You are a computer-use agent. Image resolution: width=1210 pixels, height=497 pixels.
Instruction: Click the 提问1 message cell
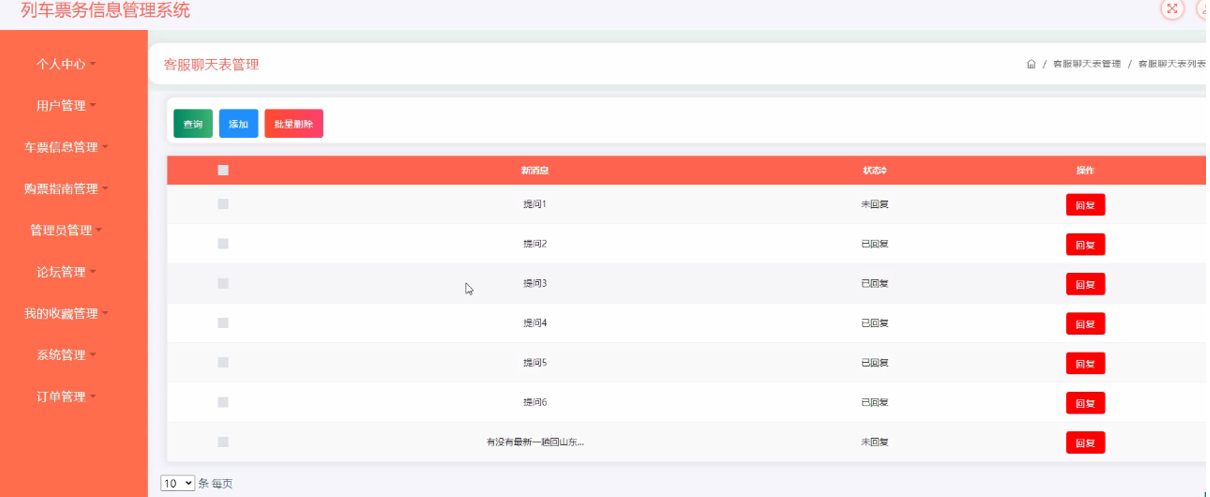(535, 204)
